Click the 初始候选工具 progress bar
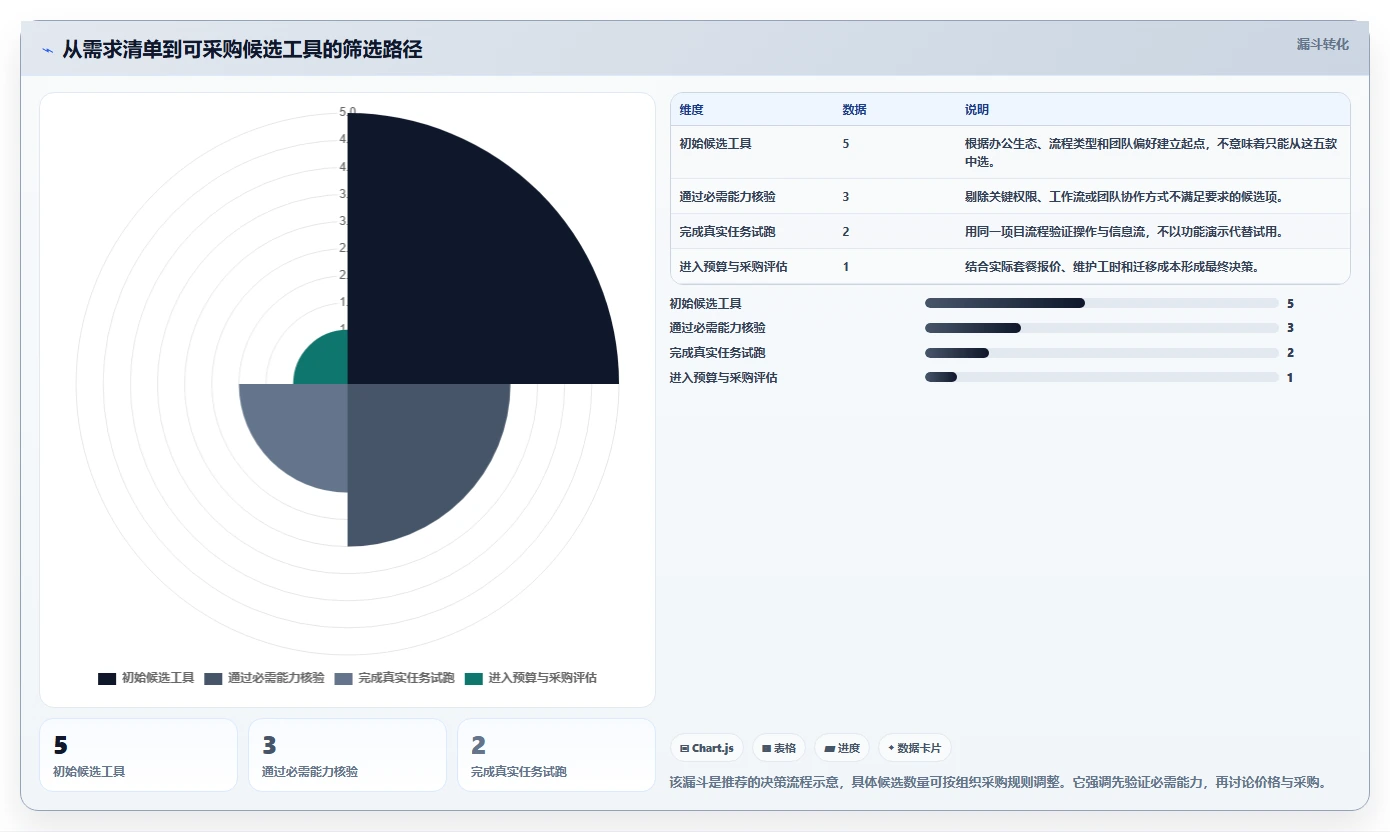 [x=1102, y=303]
